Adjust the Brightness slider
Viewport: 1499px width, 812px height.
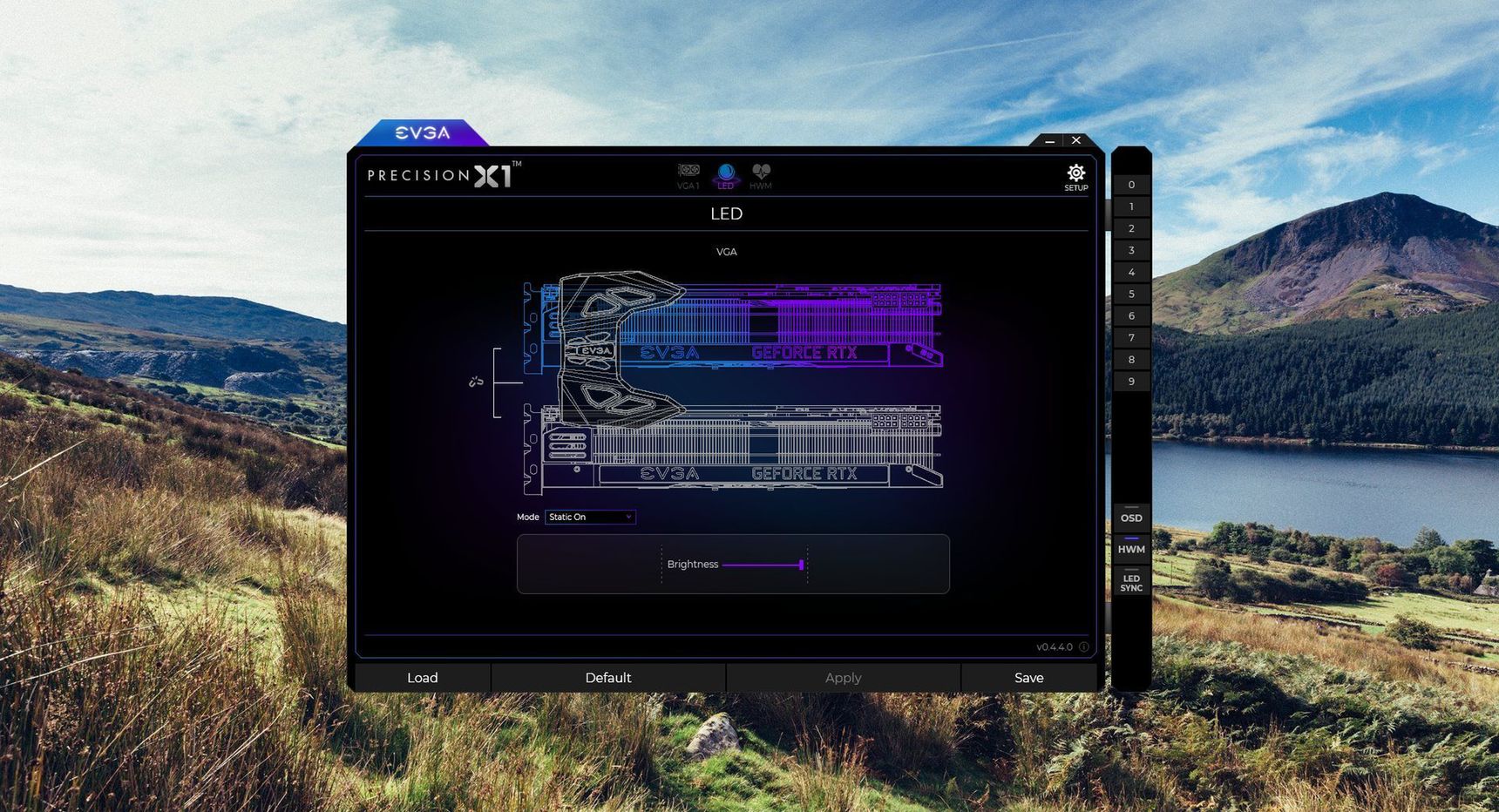coord(763,565)
